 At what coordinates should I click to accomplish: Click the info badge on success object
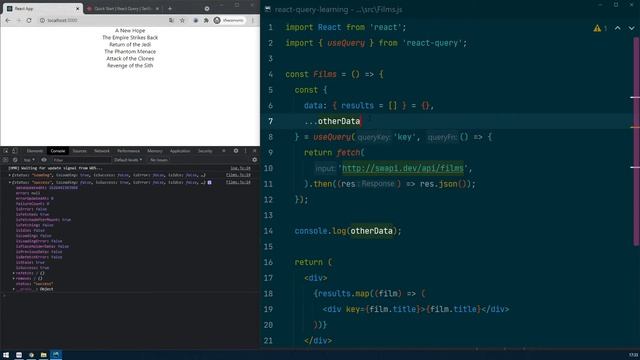click(209, 182)
